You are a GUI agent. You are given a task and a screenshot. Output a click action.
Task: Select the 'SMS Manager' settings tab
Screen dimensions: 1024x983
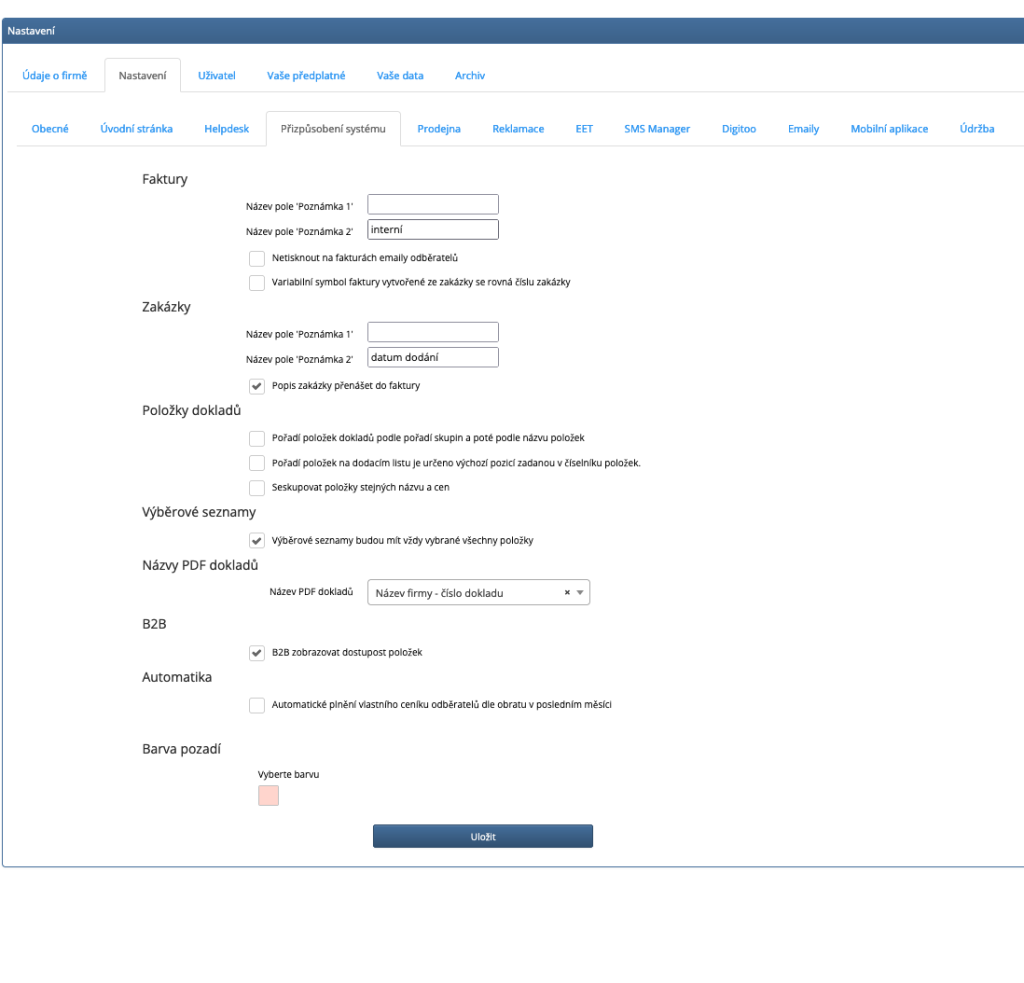[x=657, y=129]
